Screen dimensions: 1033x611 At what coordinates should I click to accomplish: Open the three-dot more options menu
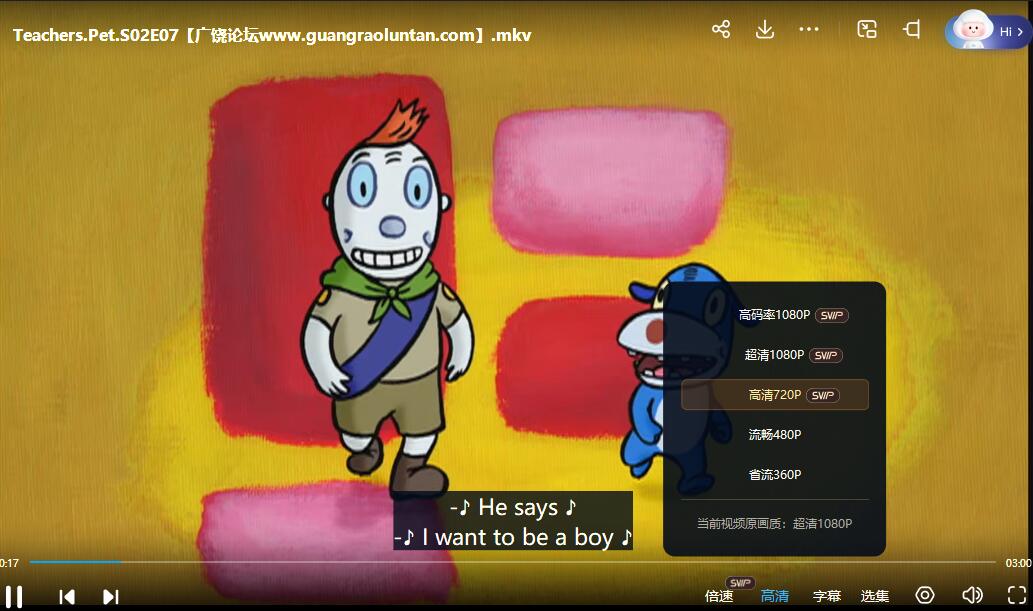809,29
